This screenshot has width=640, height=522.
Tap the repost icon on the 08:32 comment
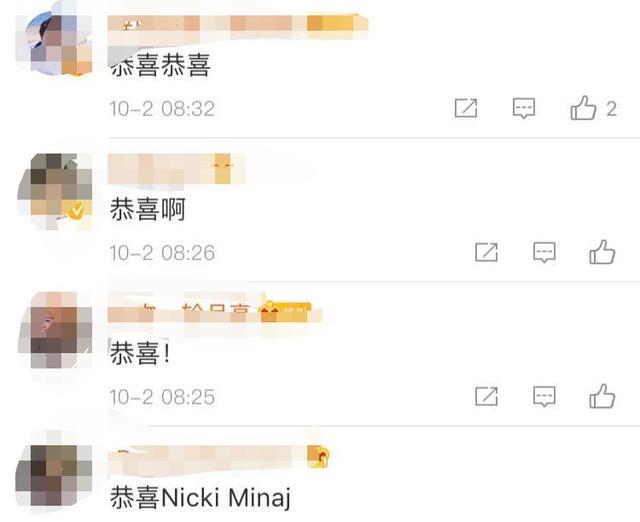click(466, 108)
